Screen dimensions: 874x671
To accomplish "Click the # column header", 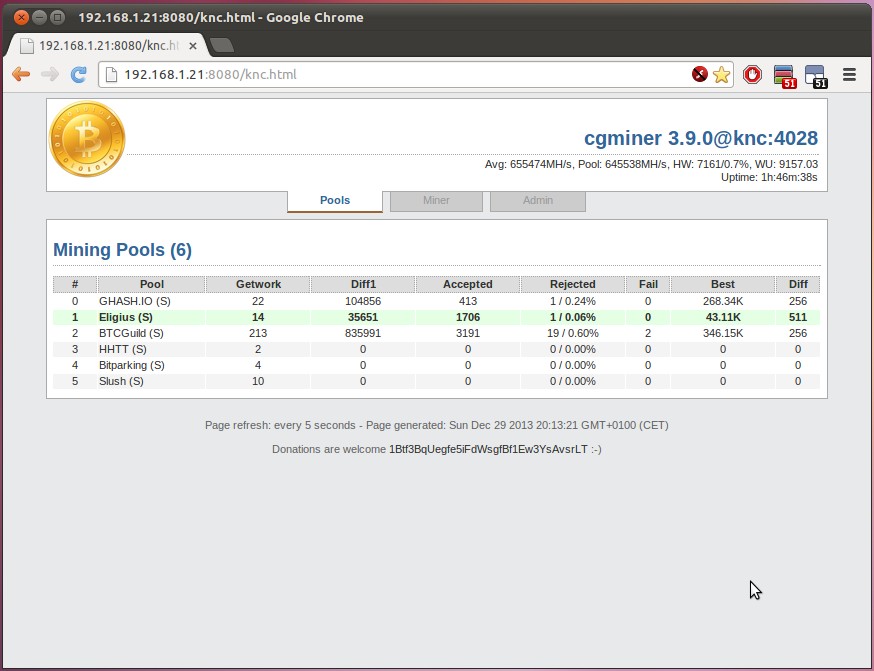I will click(x=75, y=284).
